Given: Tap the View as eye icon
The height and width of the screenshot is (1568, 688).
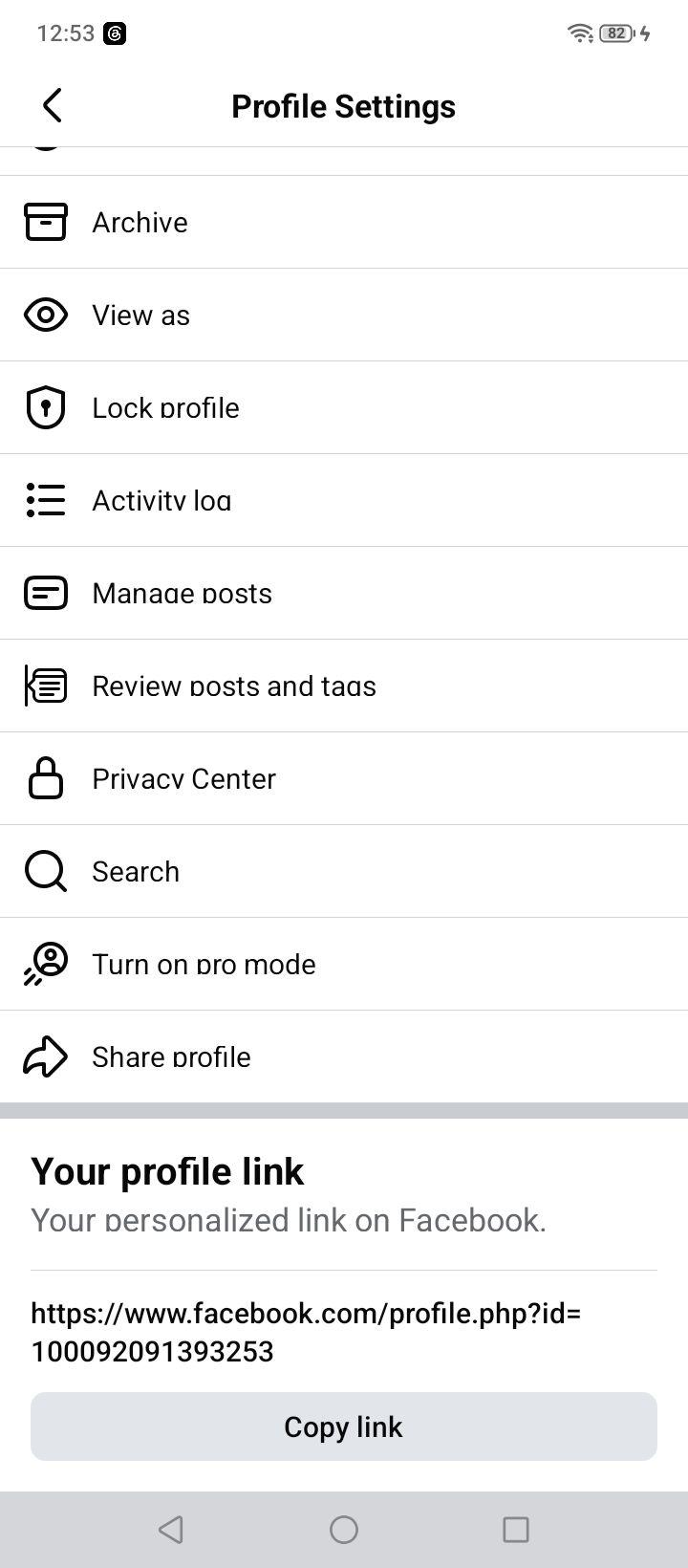Looking at the screenshot, I should click(45, 315).
